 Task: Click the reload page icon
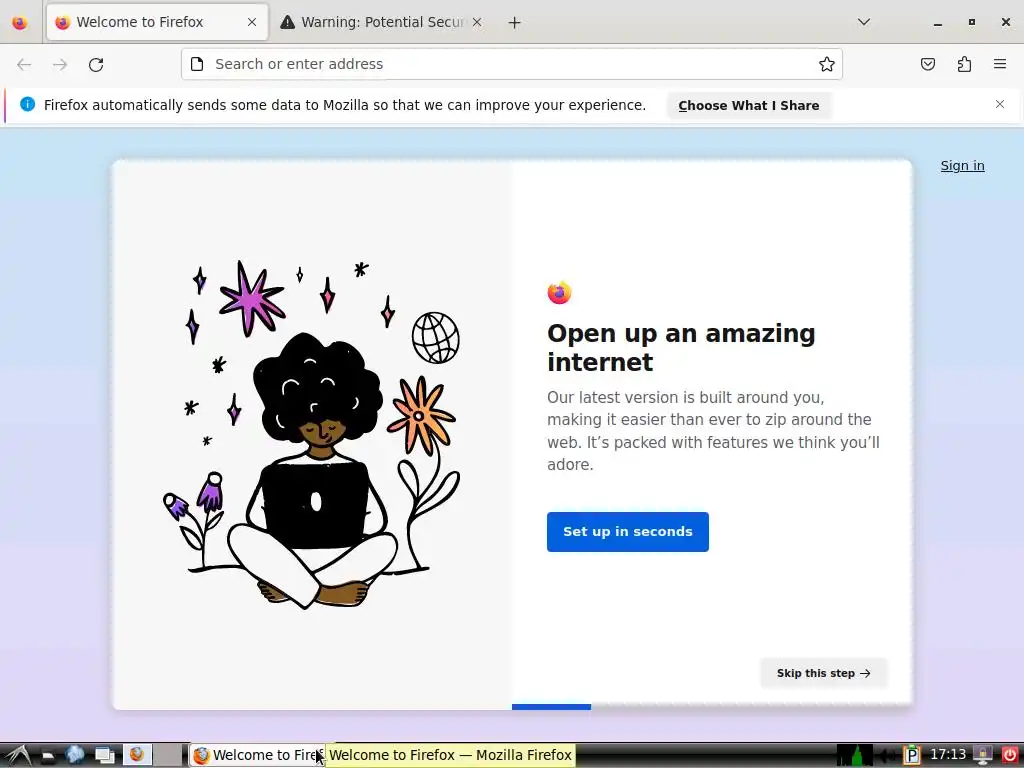pos(96,64)
